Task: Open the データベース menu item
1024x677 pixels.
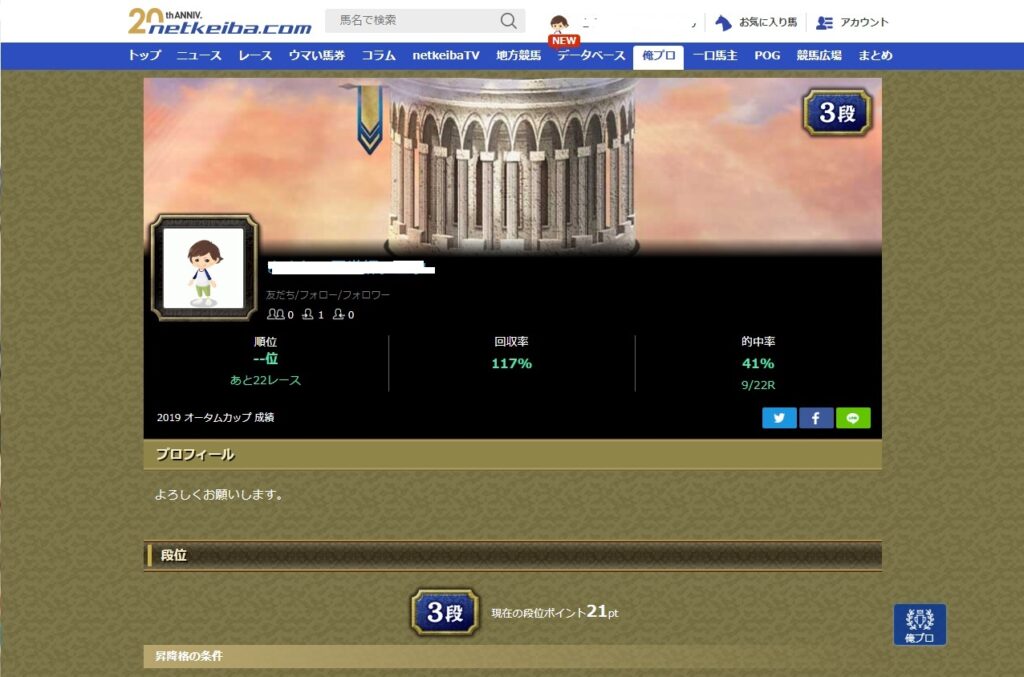Action: [591, 56]
